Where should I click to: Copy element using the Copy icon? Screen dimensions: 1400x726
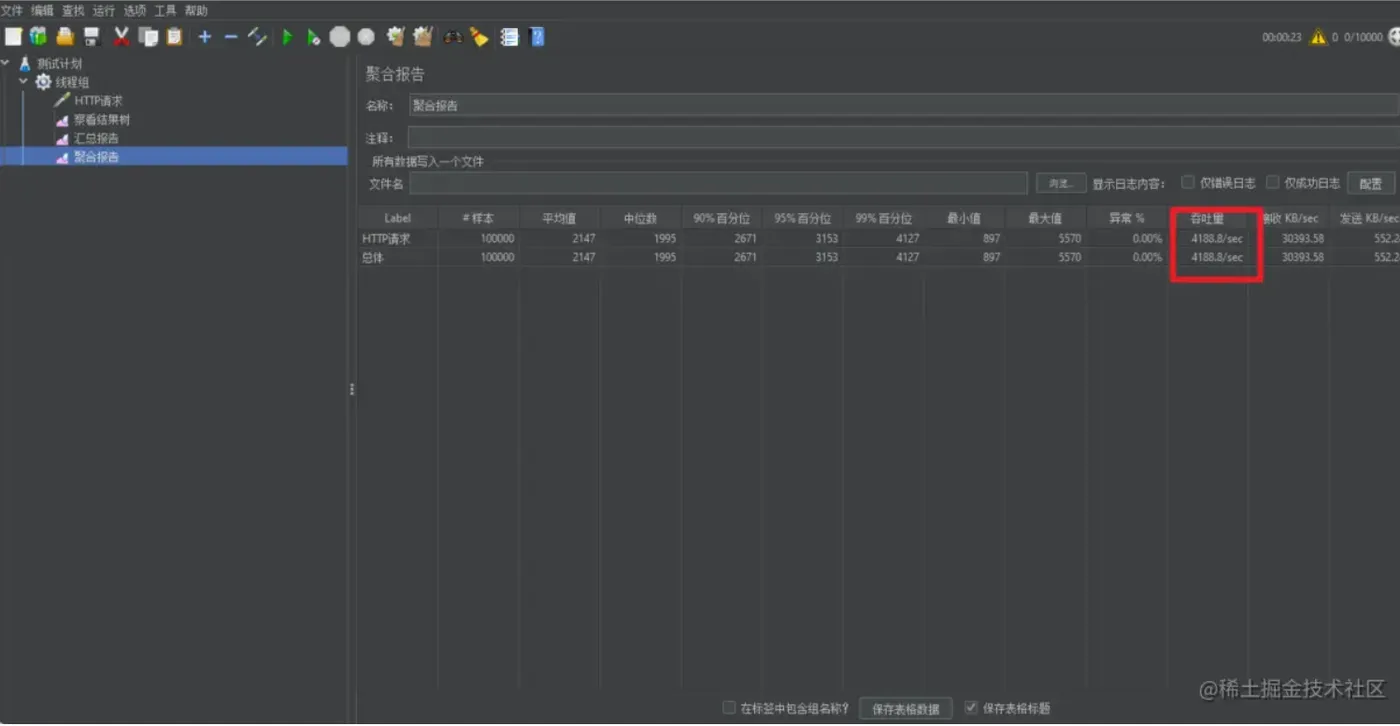[148, 37]
